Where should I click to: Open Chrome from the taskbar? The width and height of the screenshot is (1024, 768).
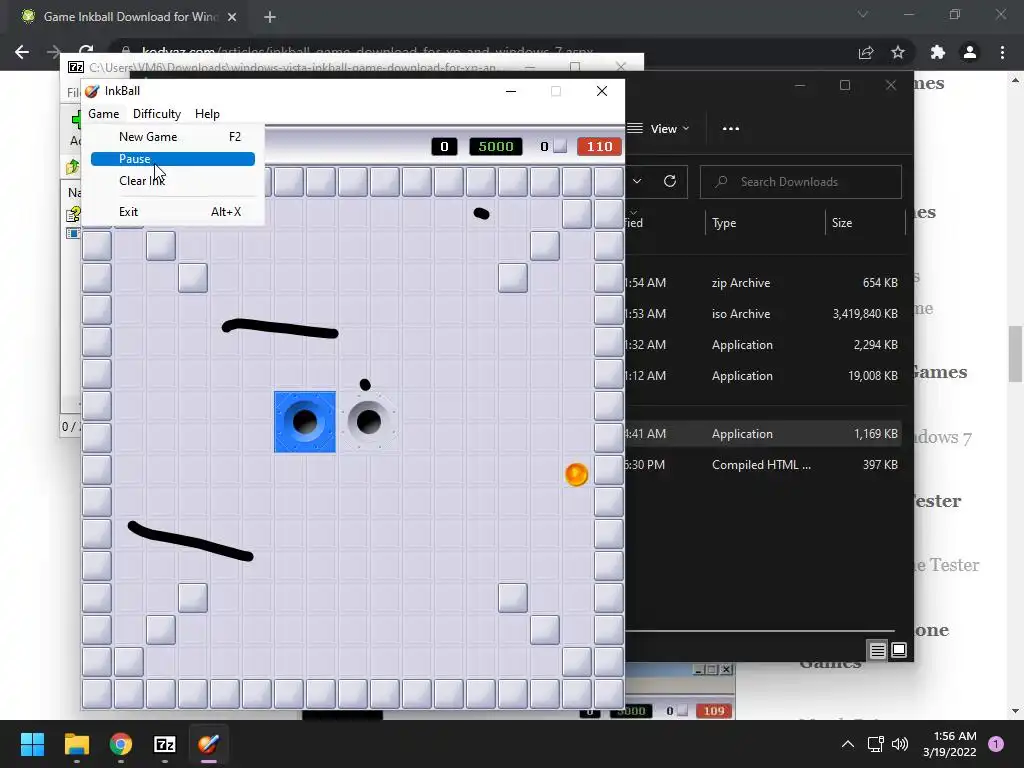[x=121, y=744]
